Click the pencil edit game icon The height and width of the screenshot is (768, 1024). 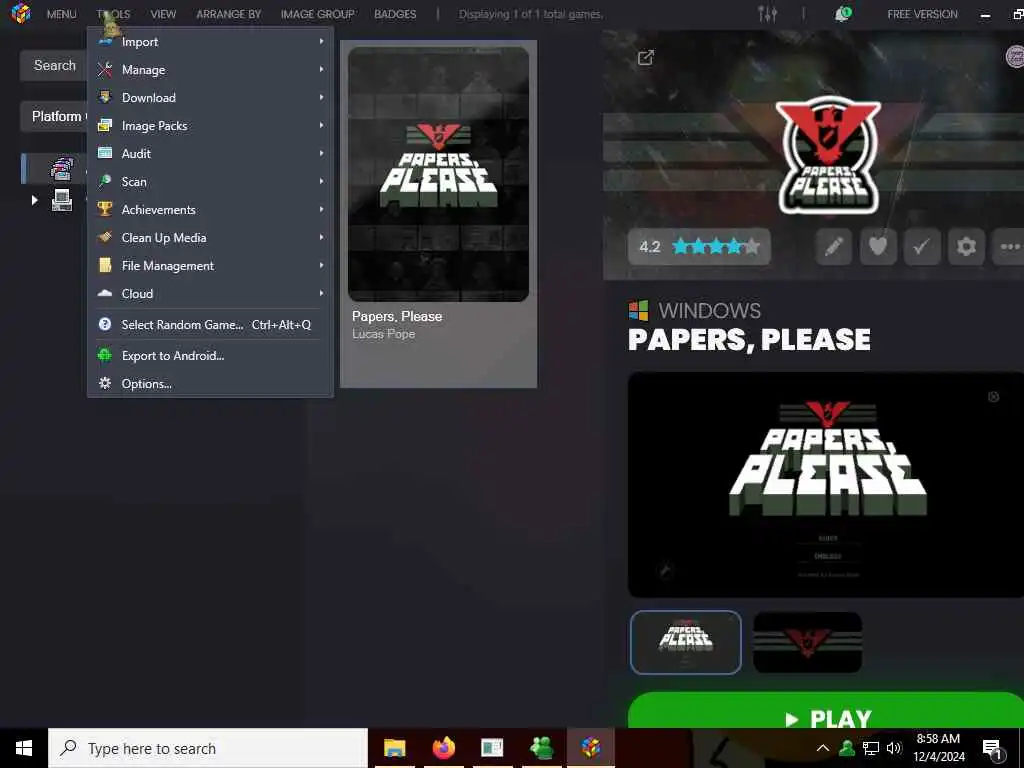pos(833,246)
